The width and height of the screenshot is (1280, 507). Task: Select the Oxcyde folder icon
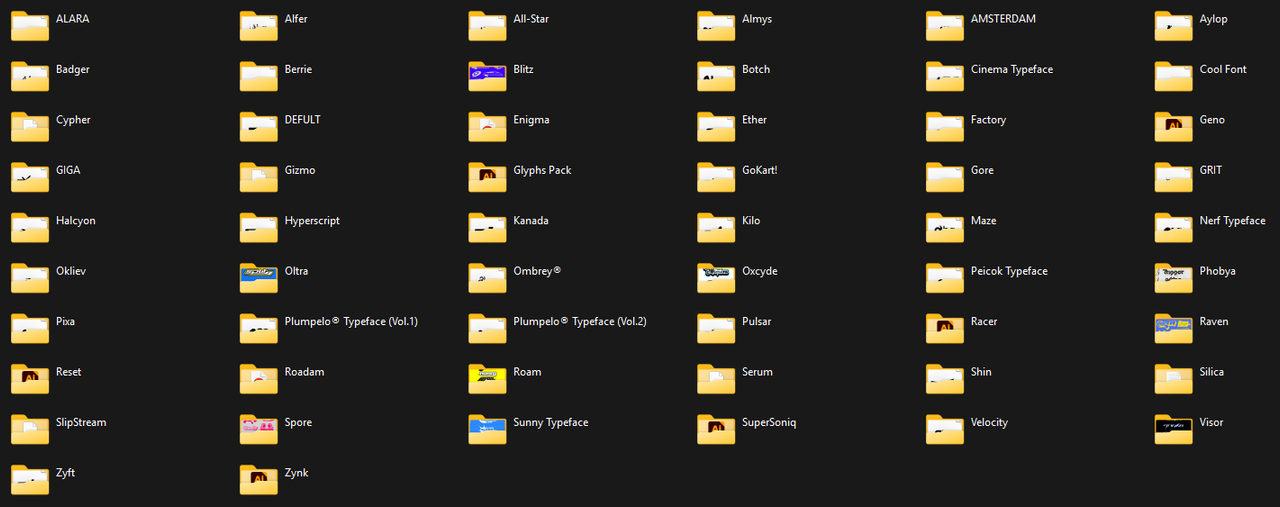(716, 278)
